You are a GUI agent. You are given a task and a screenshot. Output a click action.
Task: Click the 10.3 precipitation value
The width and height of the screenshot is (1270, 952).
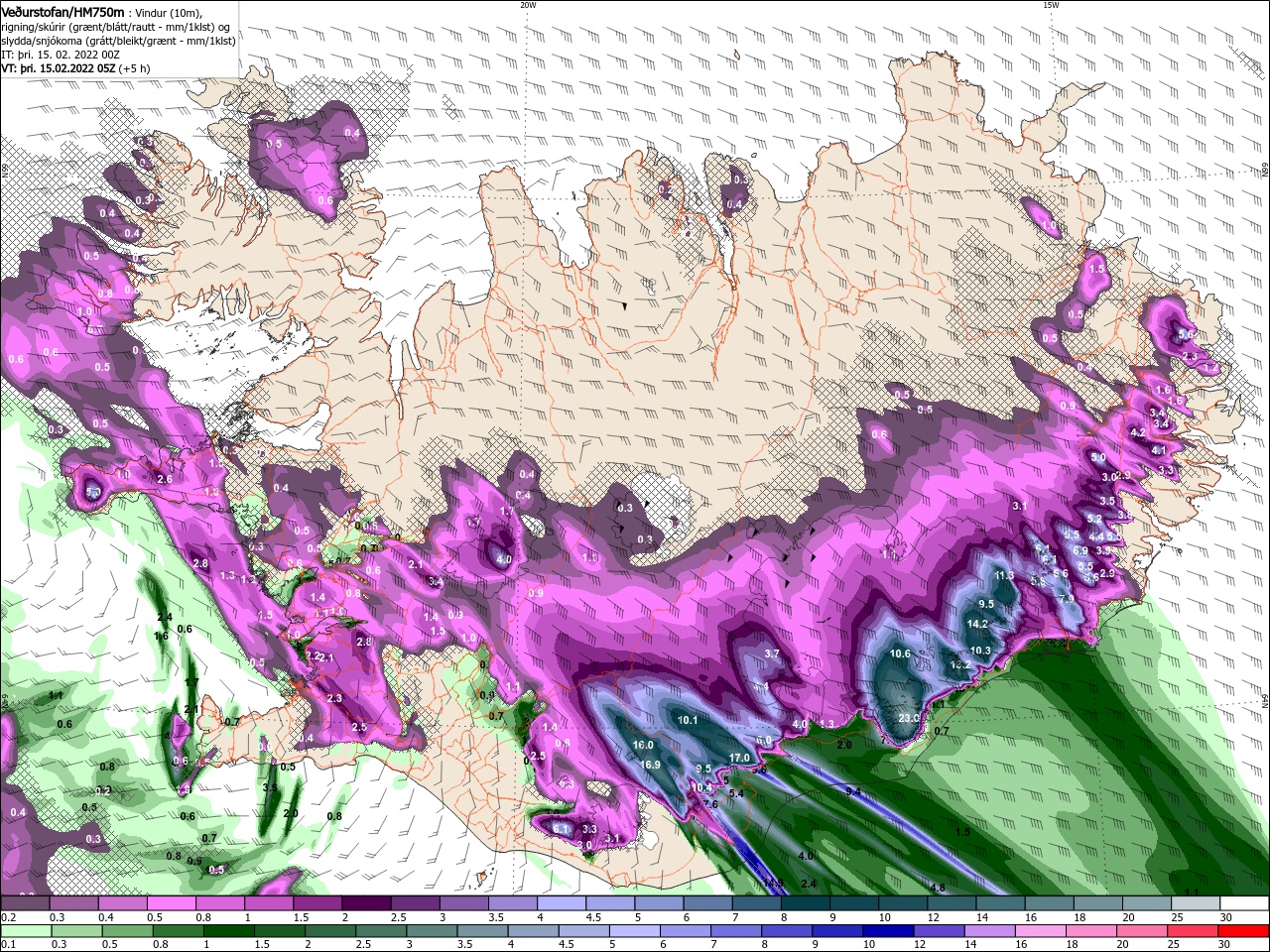coord(980,651)
